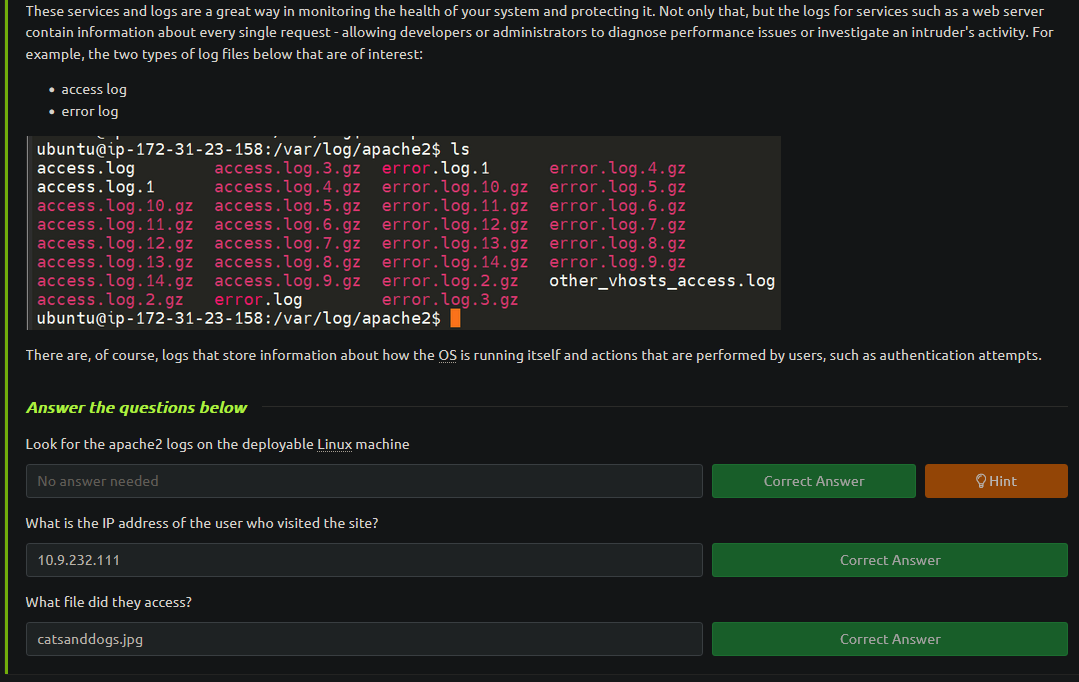The image size is (1079, 682).
Task: Click error.log.10.gz in the terminal listing
Action: (455, 187)
